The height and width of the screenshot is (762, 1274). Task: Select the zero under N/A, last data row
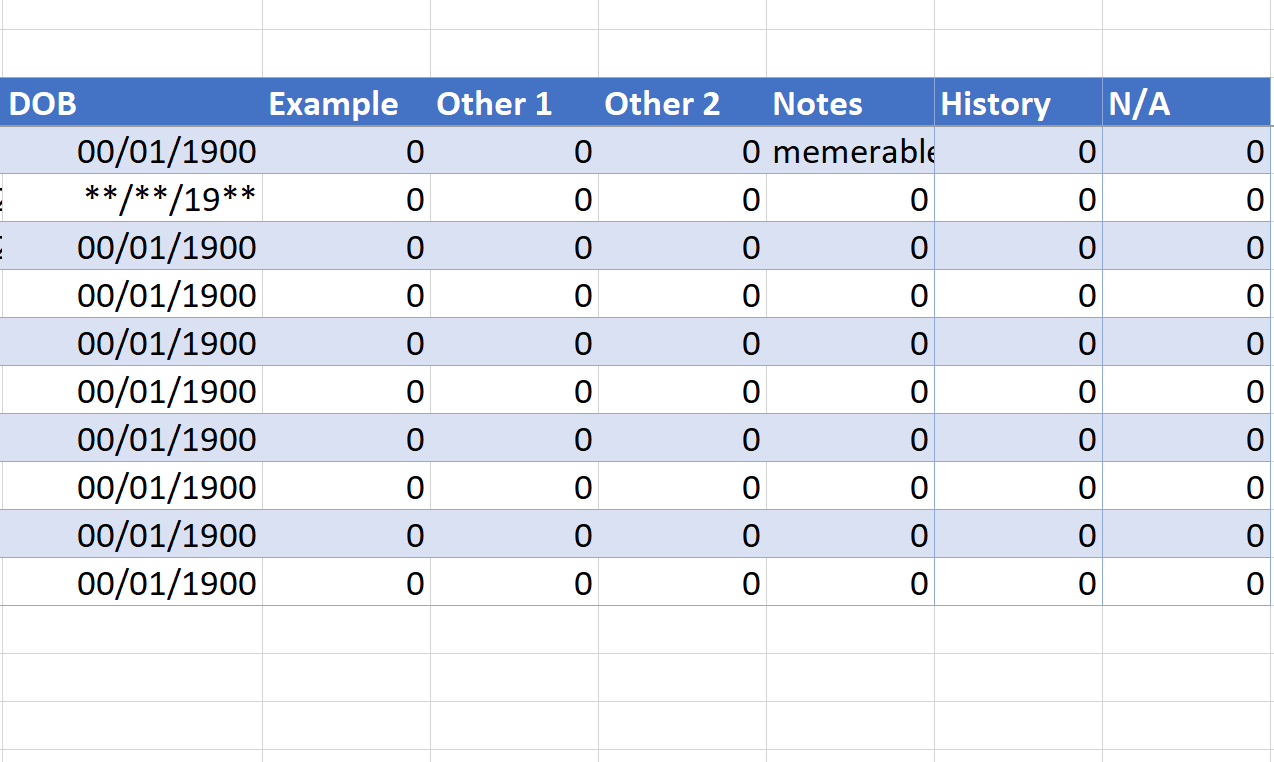1187,582
